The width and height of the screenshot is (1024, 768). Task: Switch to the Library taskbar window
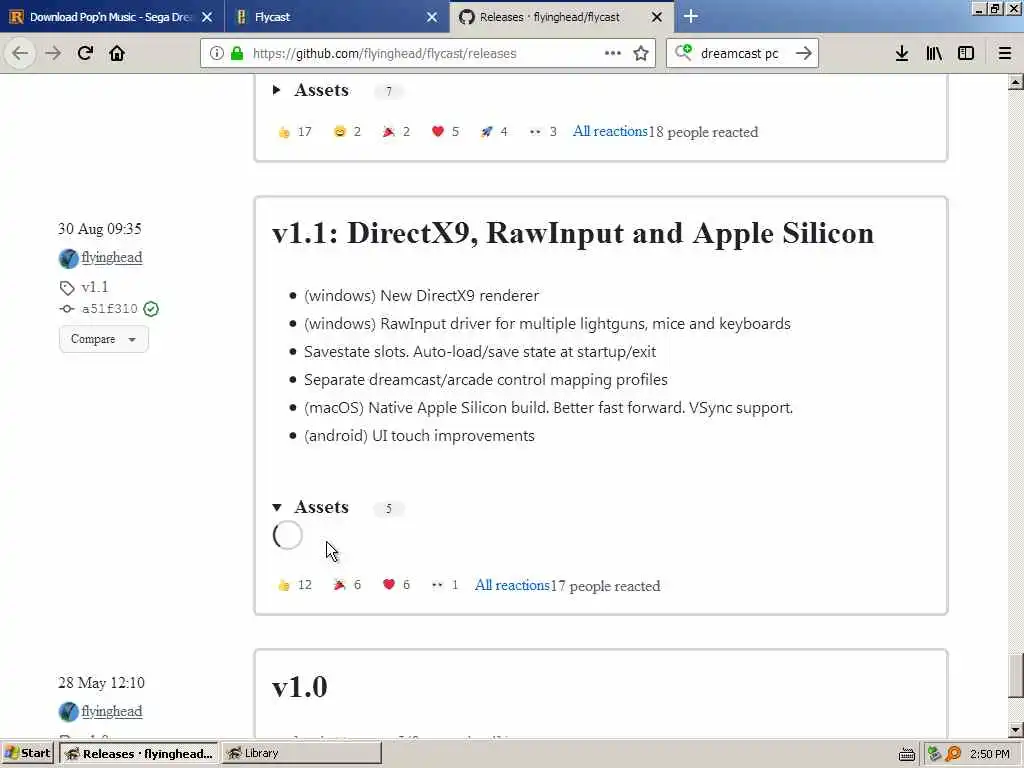pos(302,753)
